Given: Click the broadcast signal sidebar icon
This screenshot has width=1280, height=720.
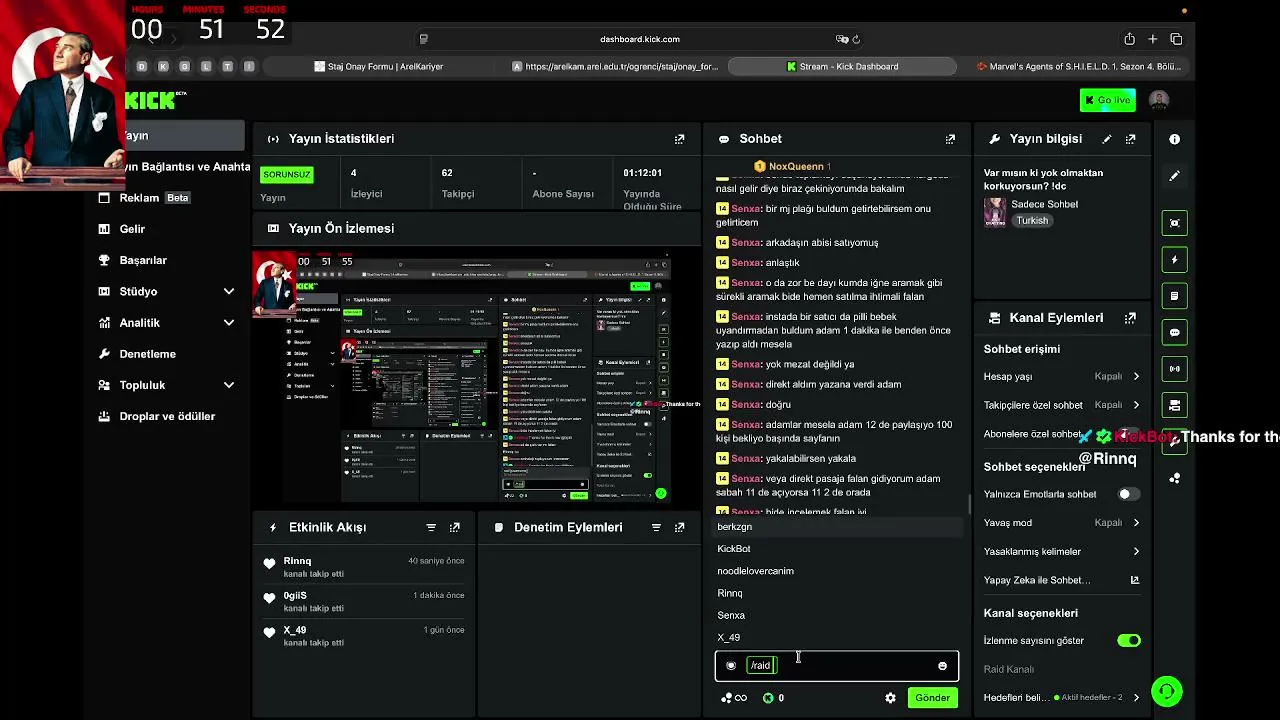Looking at the screenshot, I should tap(1175, 369).
